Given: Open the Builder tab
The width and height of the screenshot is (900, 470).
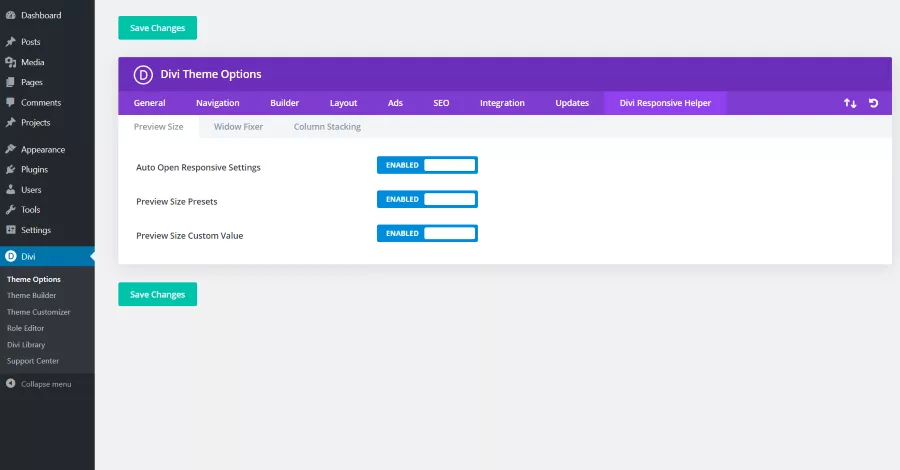Looking at the screenshot, I should [285, 103].
